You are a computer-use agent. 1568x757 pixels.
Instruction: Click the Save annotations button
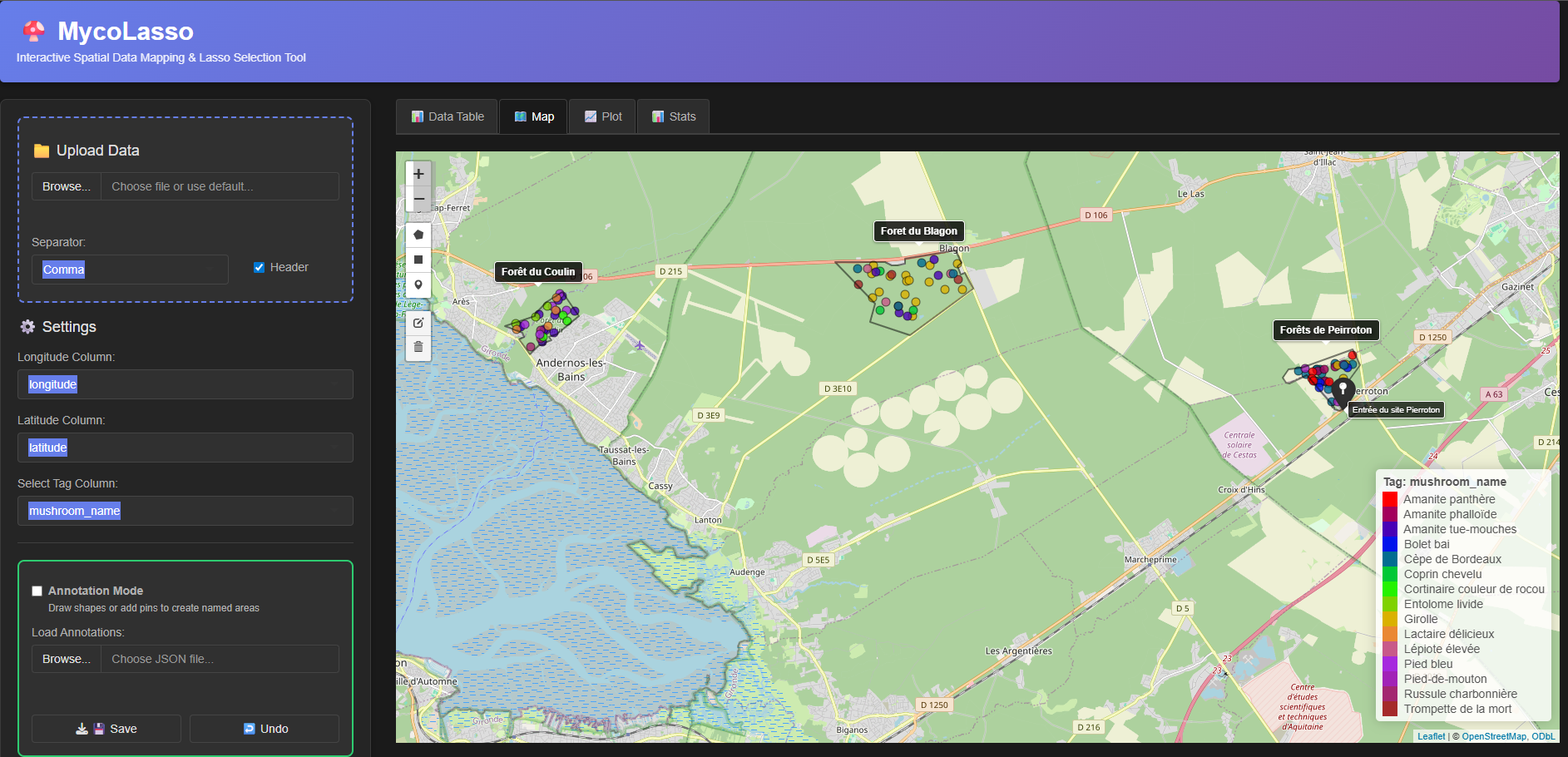coord(106,728)
